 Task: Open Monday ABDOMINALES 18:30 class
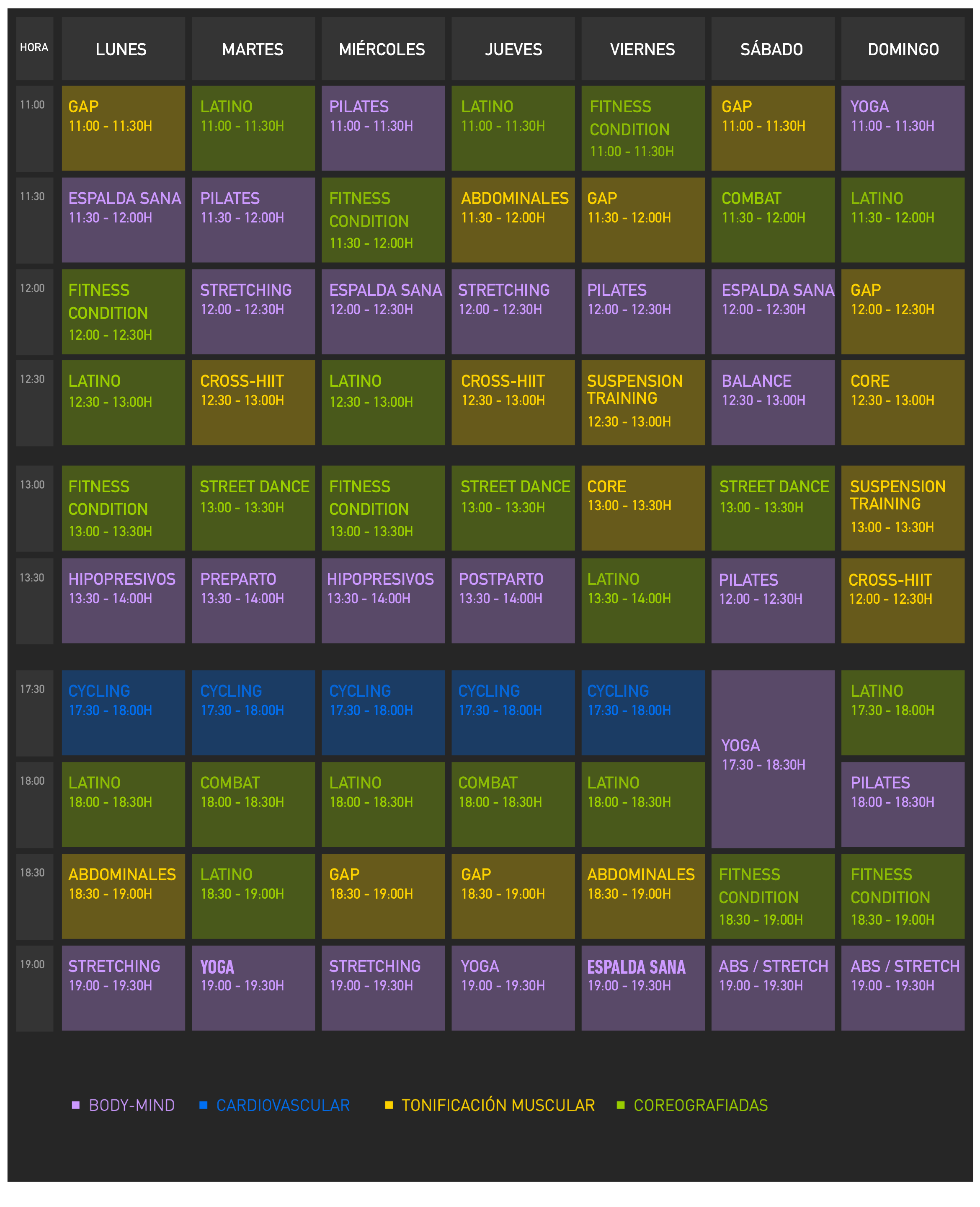[123, 897]
